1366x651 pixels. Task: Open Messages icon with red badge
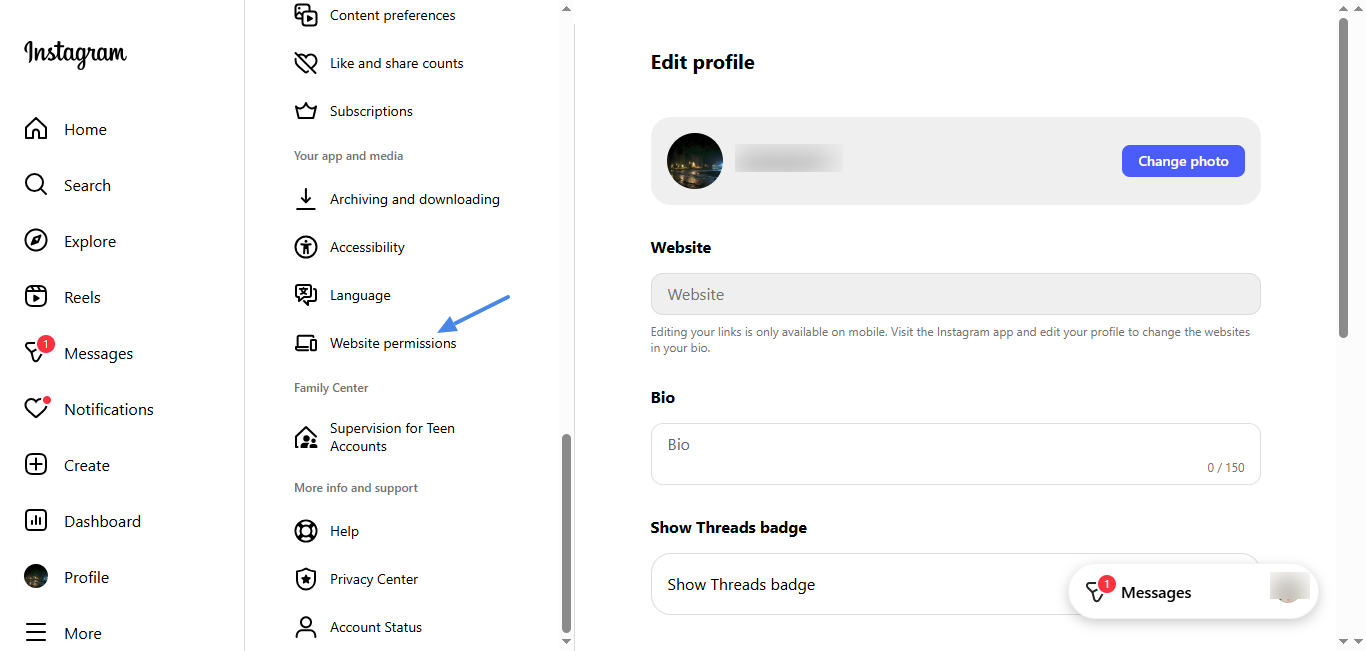(36, 353)
